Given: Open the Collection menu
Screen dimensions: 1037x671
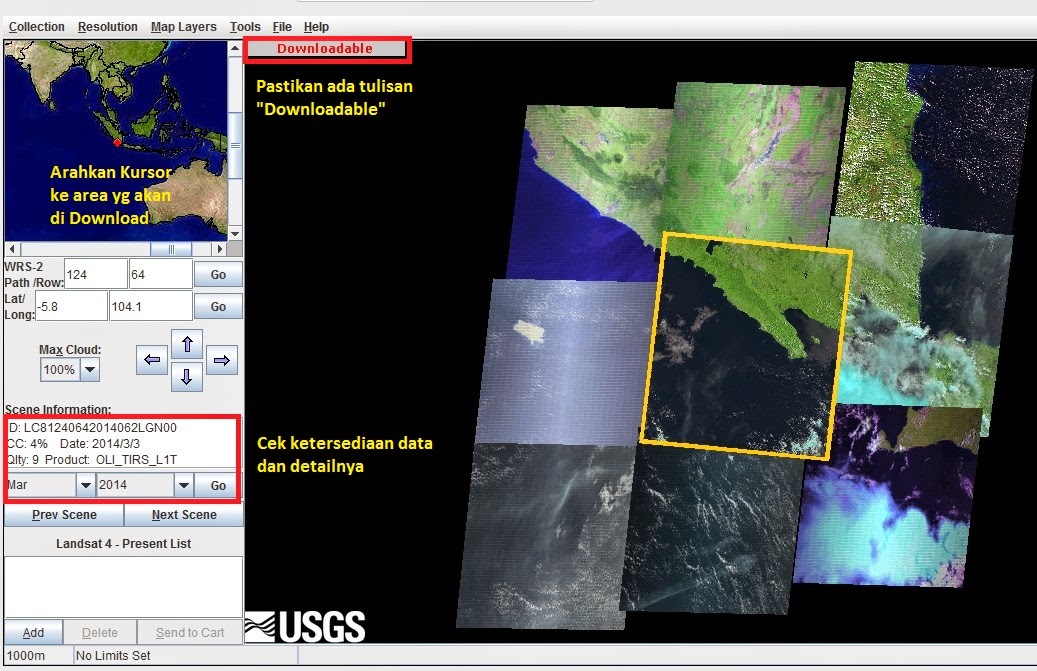Looking at the screenshot, I should tap(37, 26).
